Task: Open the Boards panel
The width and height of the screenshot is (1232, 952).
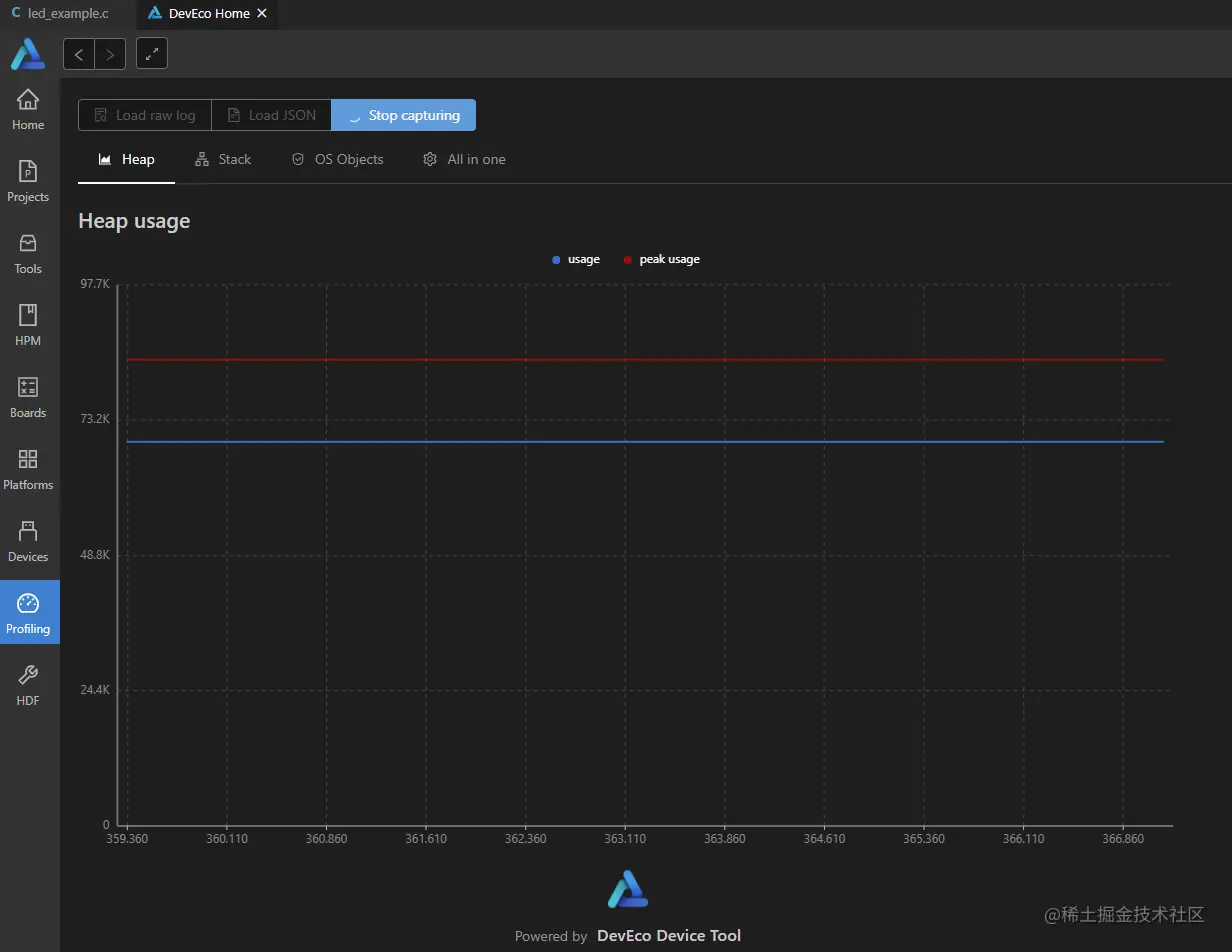Action: 27,395
